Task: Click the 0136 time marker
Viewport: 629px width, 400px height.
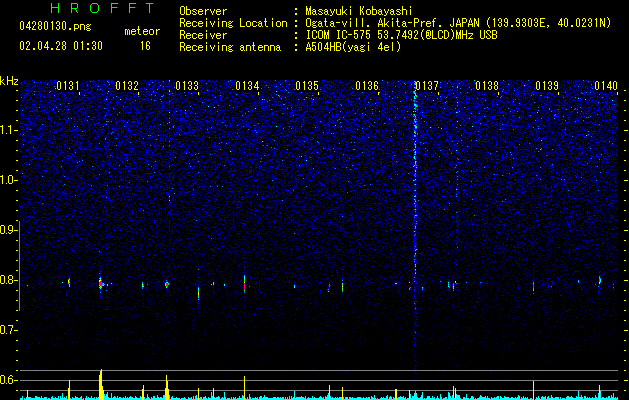Action: coord(367,86)
